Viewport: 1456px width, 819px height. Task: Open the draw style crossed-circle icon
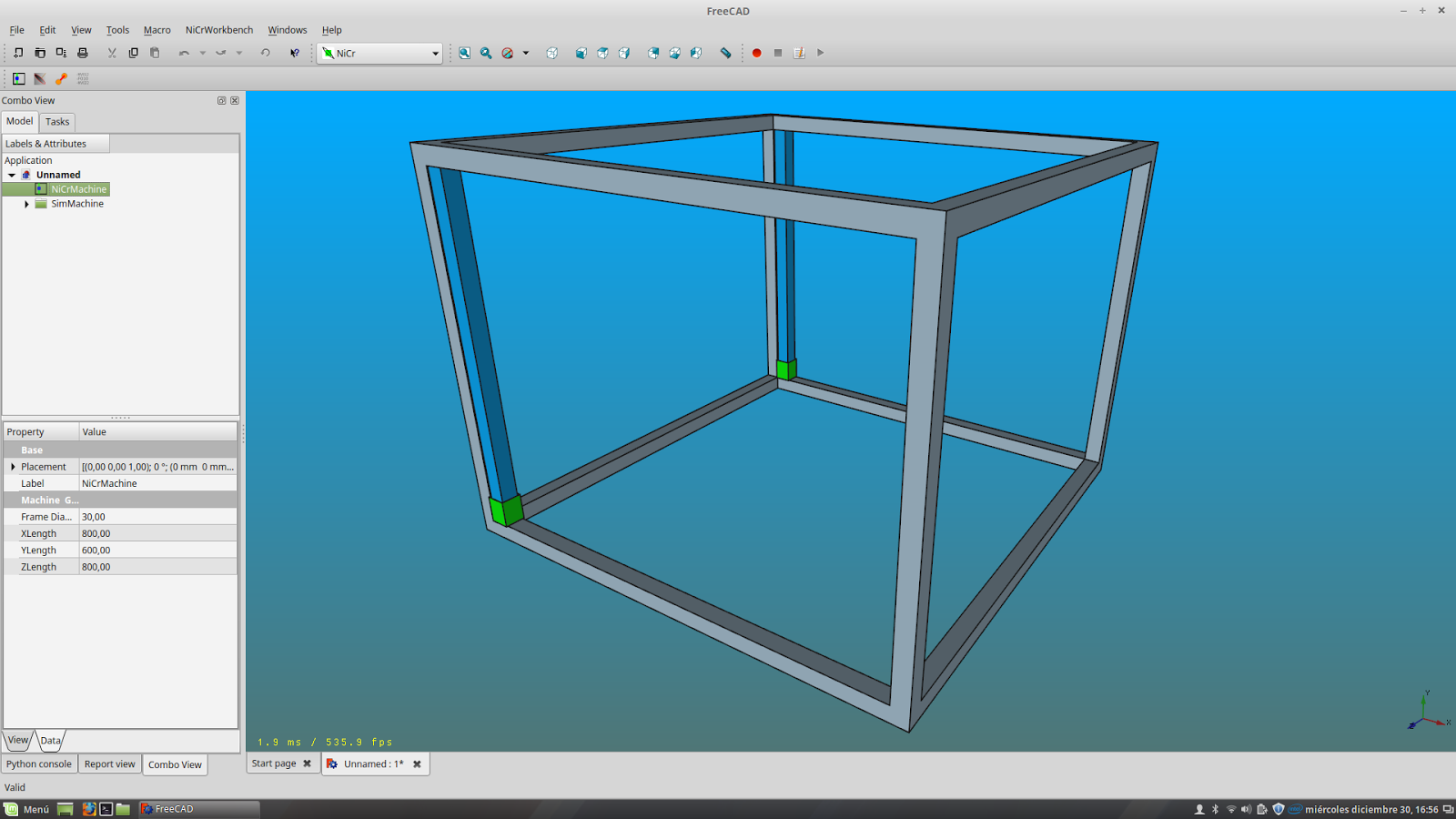[508, 53]
